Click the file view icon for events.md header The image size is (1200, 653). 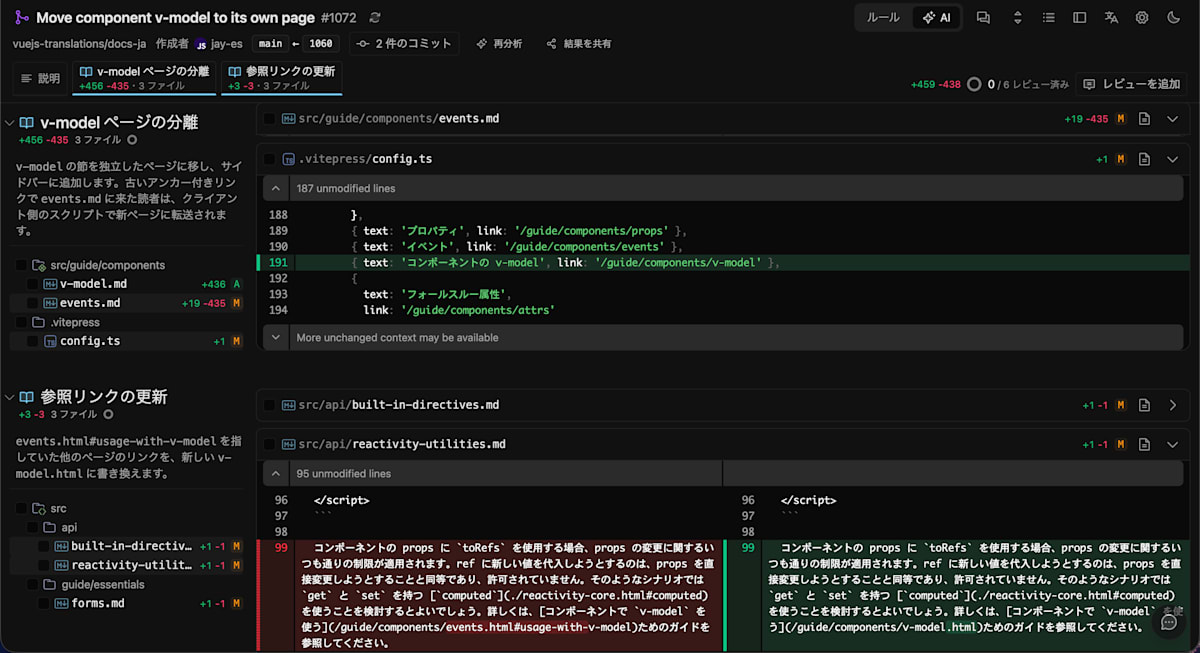point(1145,119)
